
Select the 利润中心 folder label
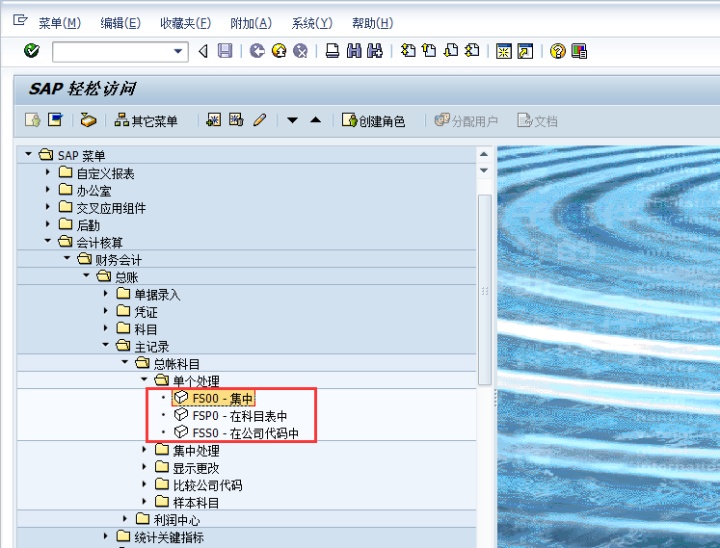pyautogui.click(x=177, y=520)
